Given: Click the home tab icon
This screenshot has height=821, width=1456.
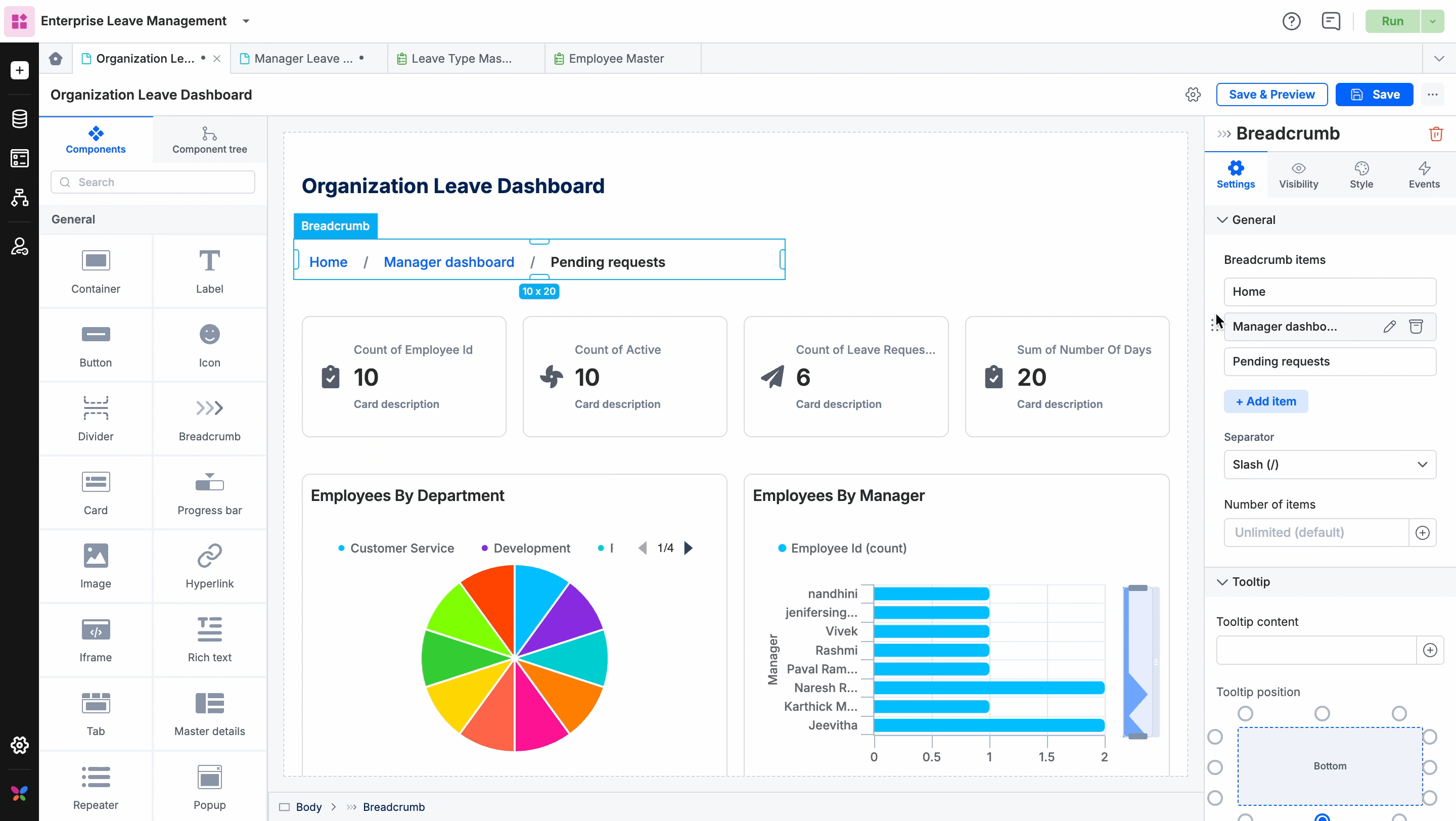Looking at the screenshot, I should pyautogui.click(x=56, y=58).
